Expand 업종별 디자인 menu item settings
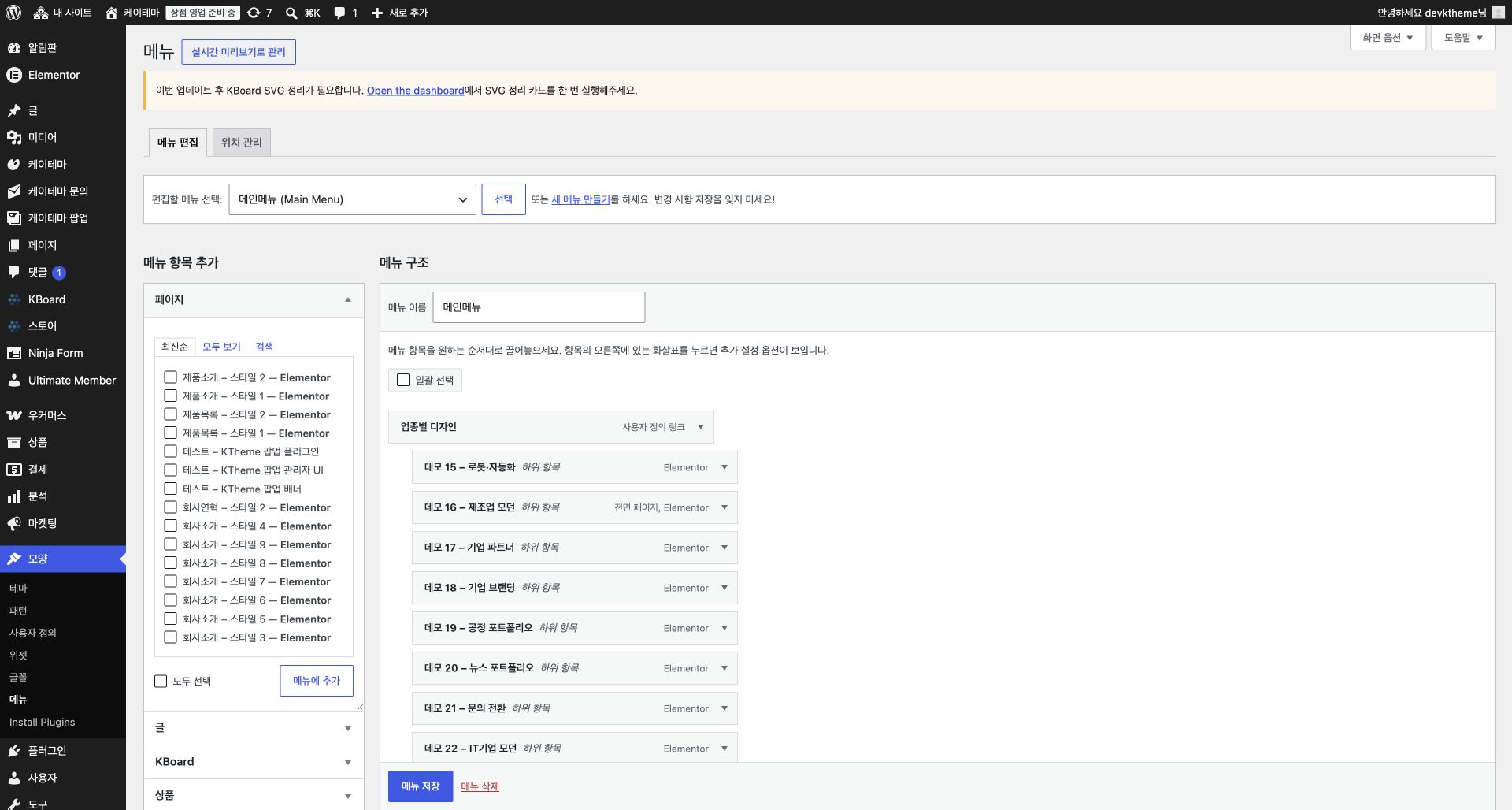This screenshot has width=1512, height=810. tap(700, 427)
